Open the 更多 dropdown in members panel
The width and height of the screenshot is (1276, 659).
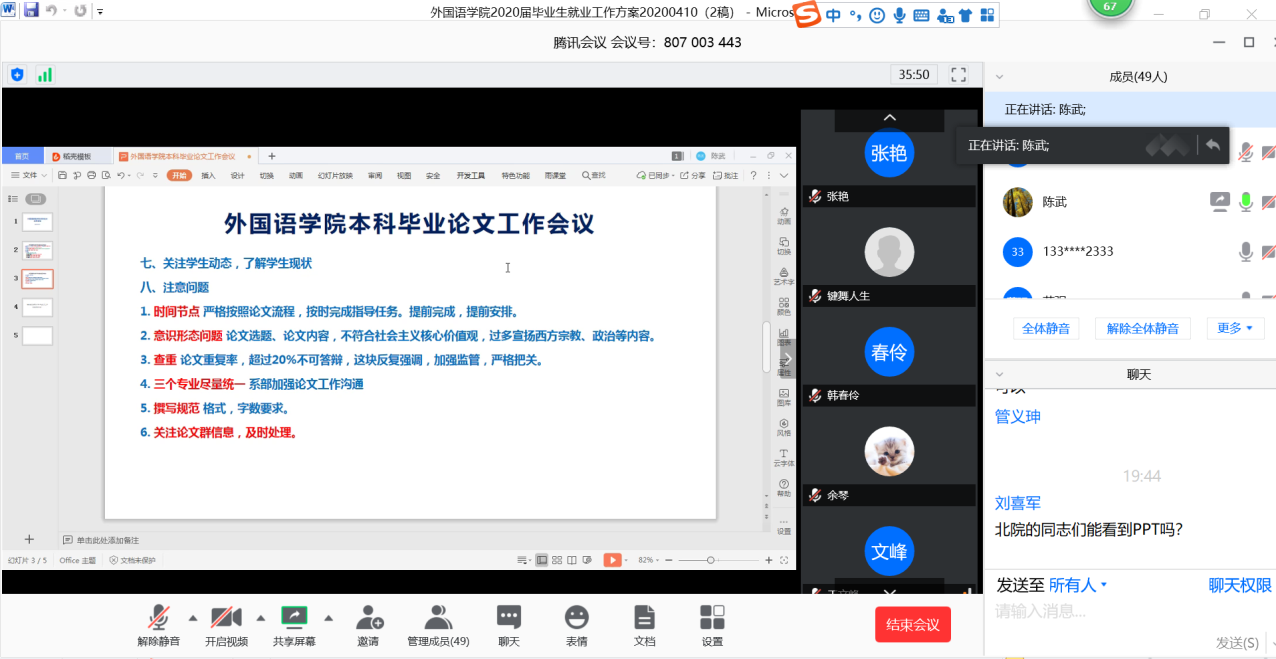point(1234,328)
